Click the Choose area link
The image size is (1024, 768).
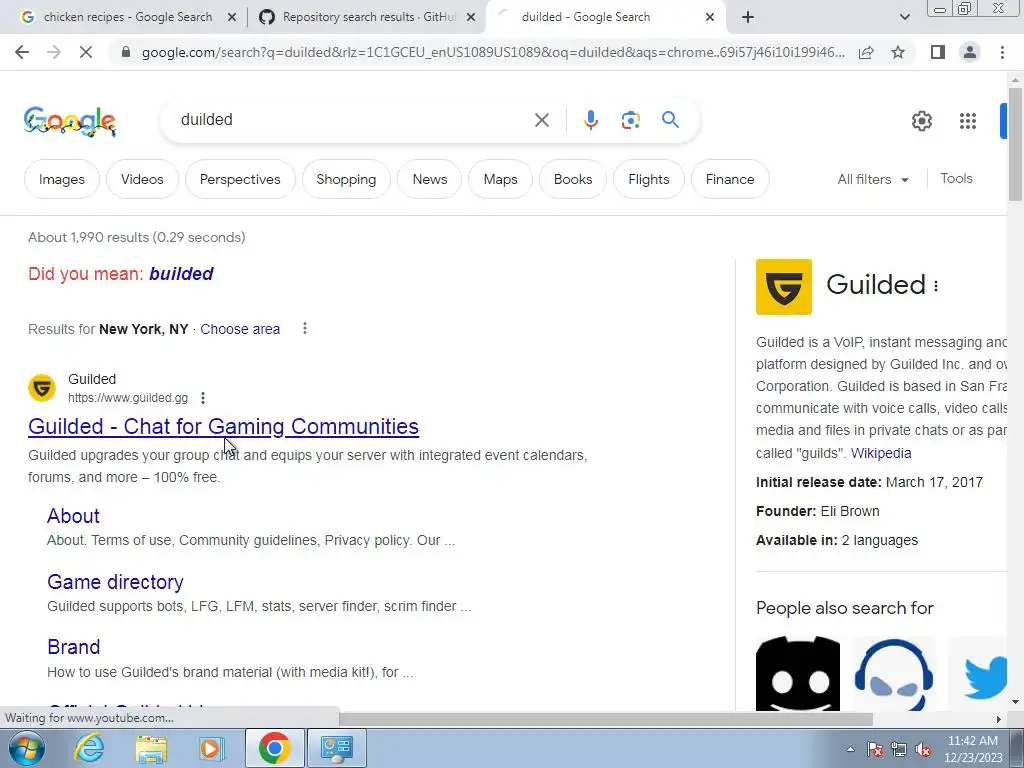pos(240,329)
